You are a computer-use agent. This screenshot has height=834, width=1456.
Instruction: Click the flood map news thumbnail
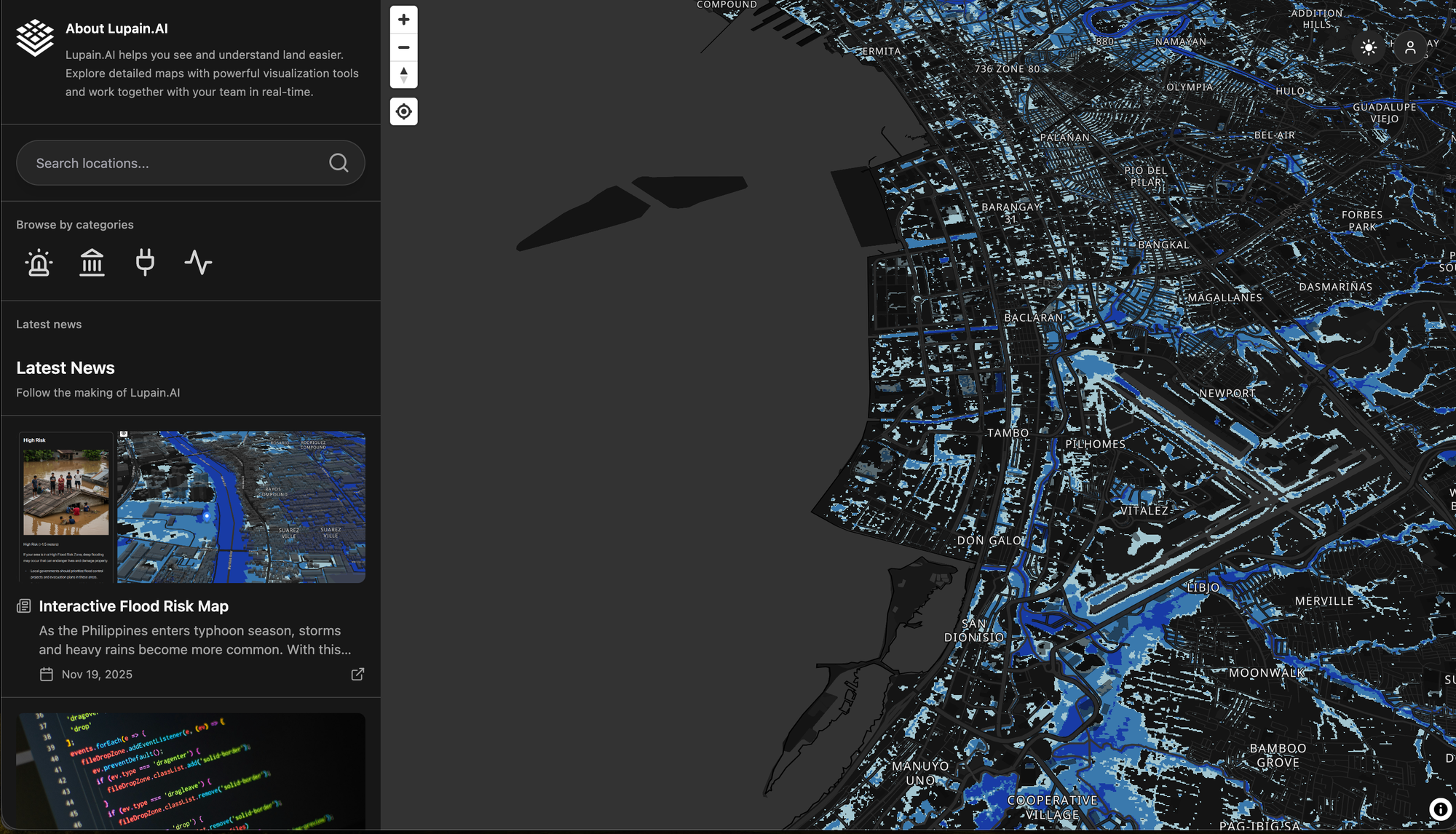(x=241, y=507)
